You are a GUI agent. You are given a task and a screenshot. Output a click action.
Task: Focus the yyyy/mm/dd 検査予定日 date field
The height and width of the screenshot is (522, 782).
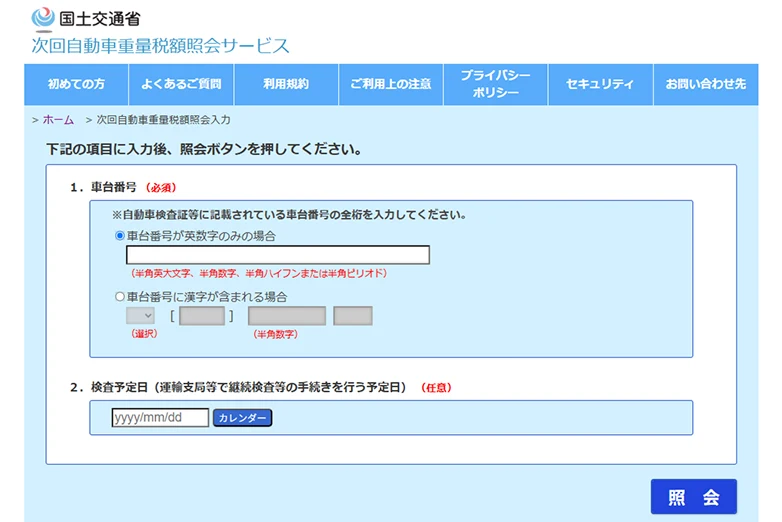tap(160, 417)
